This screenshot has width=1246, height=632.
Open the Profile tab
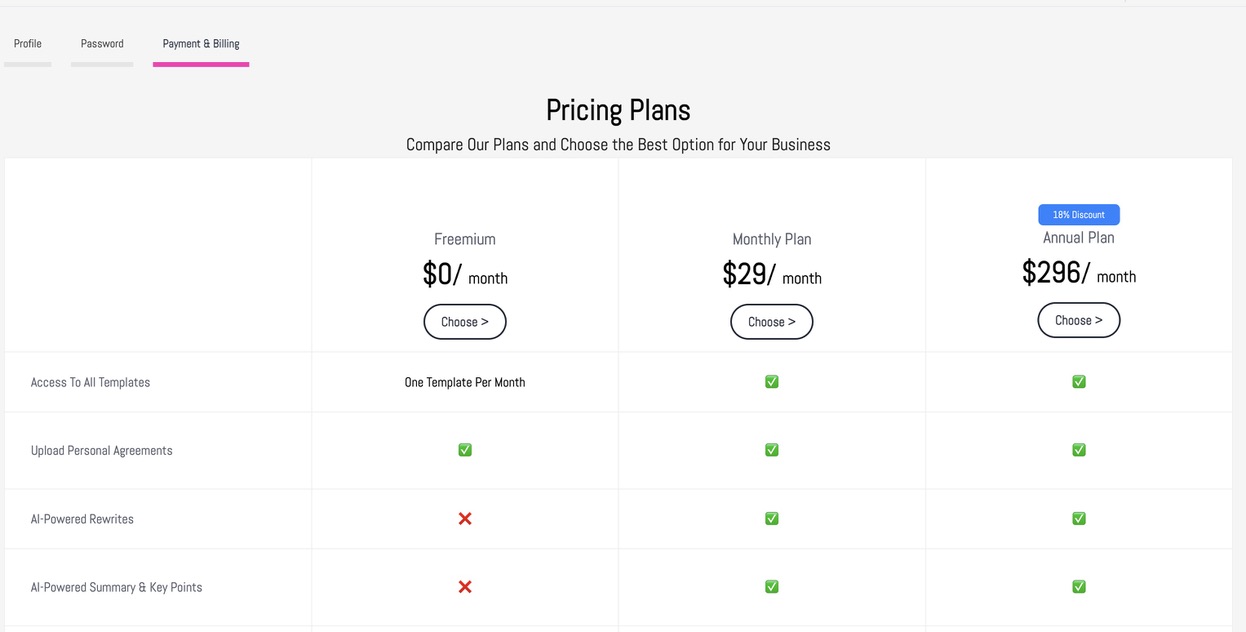pos(28,44)
